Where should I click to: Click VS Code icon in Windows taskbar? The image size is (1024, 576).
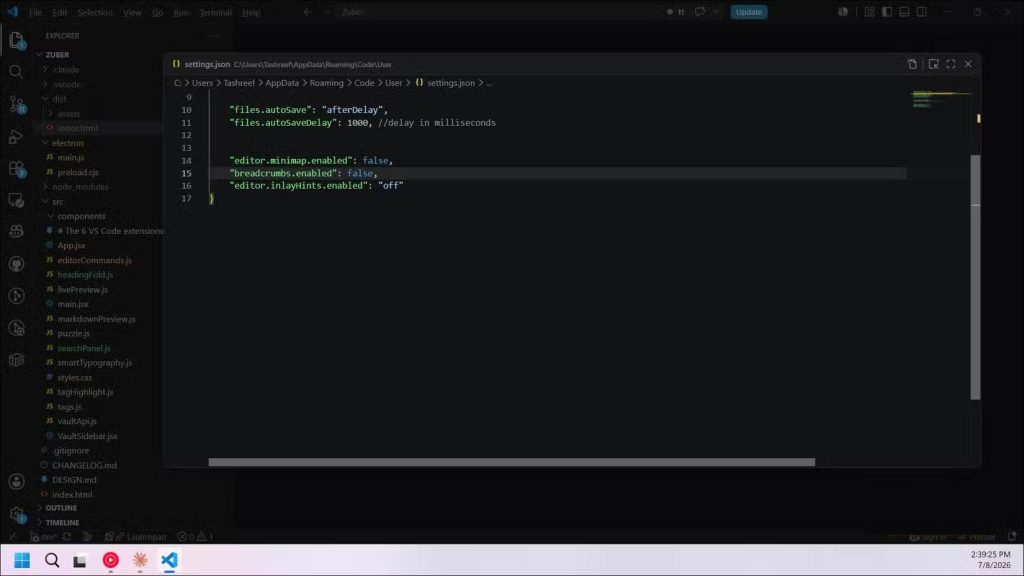pyautogui.click(x=169, y=560)
